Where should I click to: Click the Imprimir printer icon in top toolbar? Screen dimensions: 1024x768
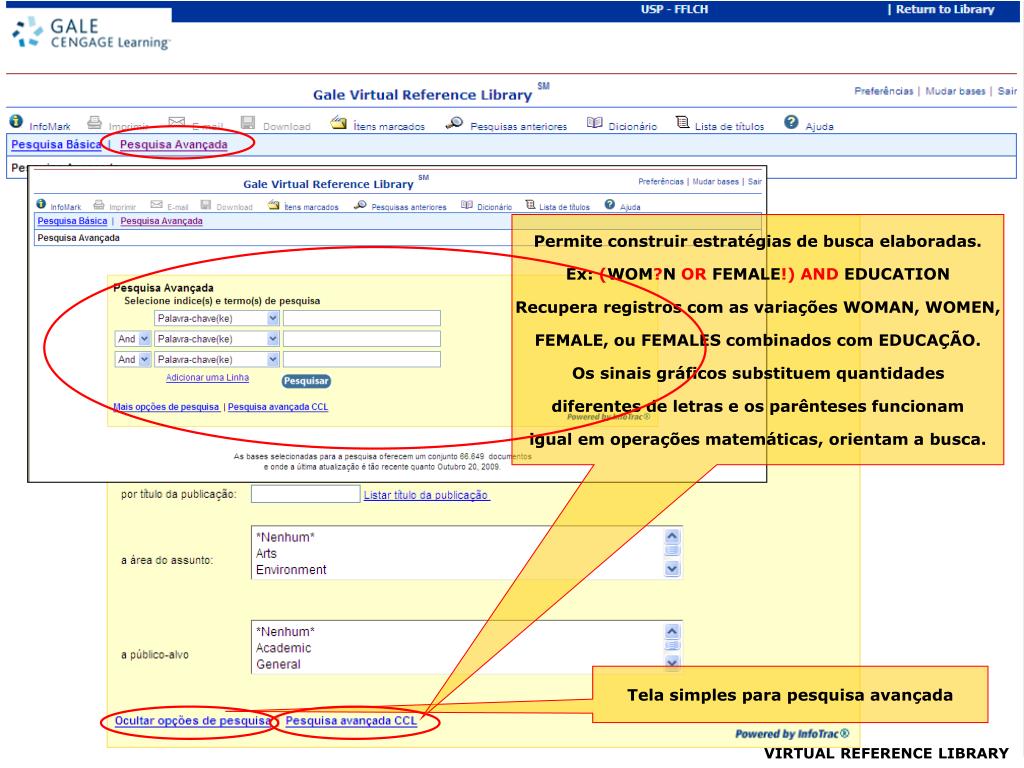click(95, 122)
